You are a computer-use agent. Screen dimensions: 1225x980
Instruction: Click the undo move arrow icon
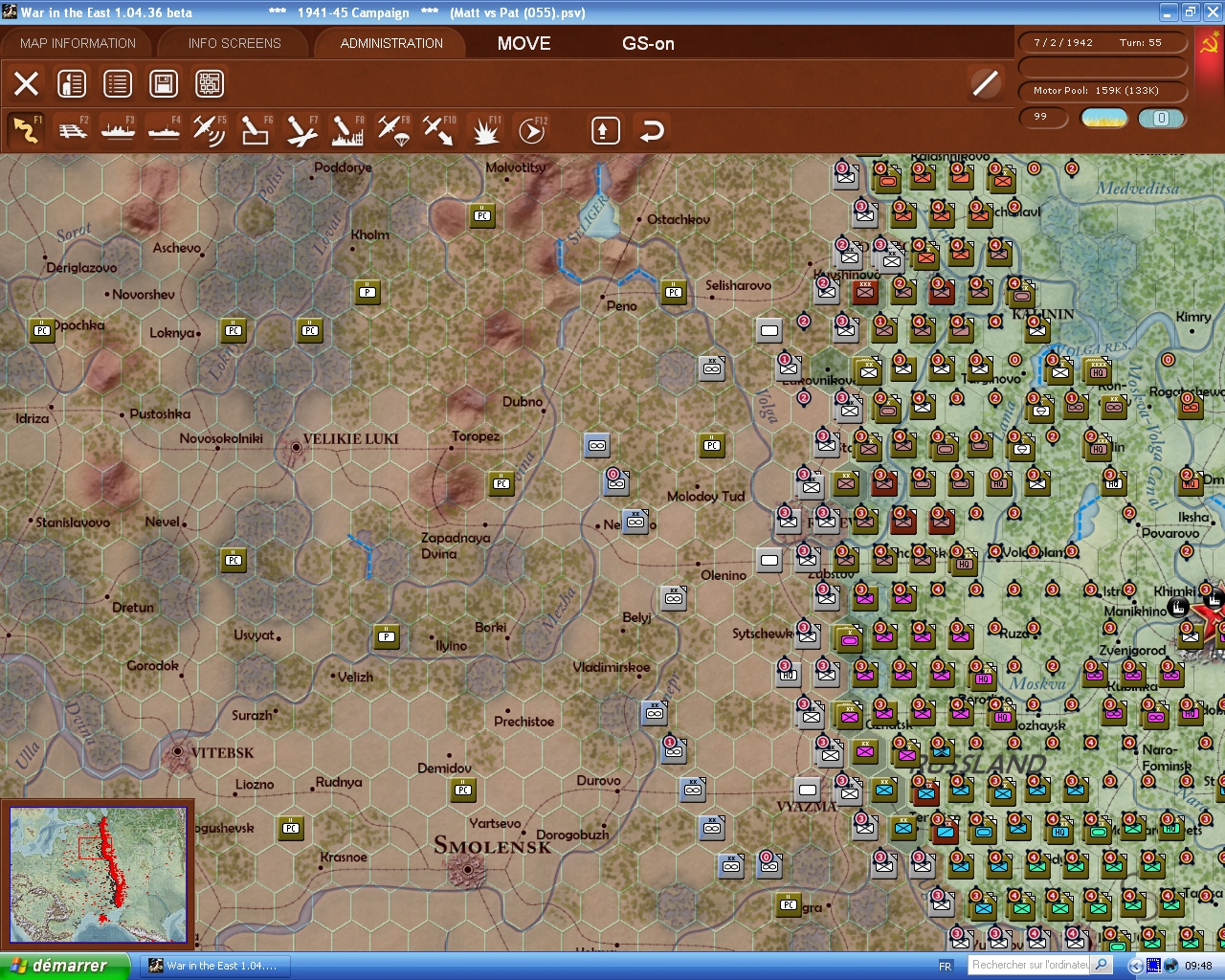coord(652,130)
